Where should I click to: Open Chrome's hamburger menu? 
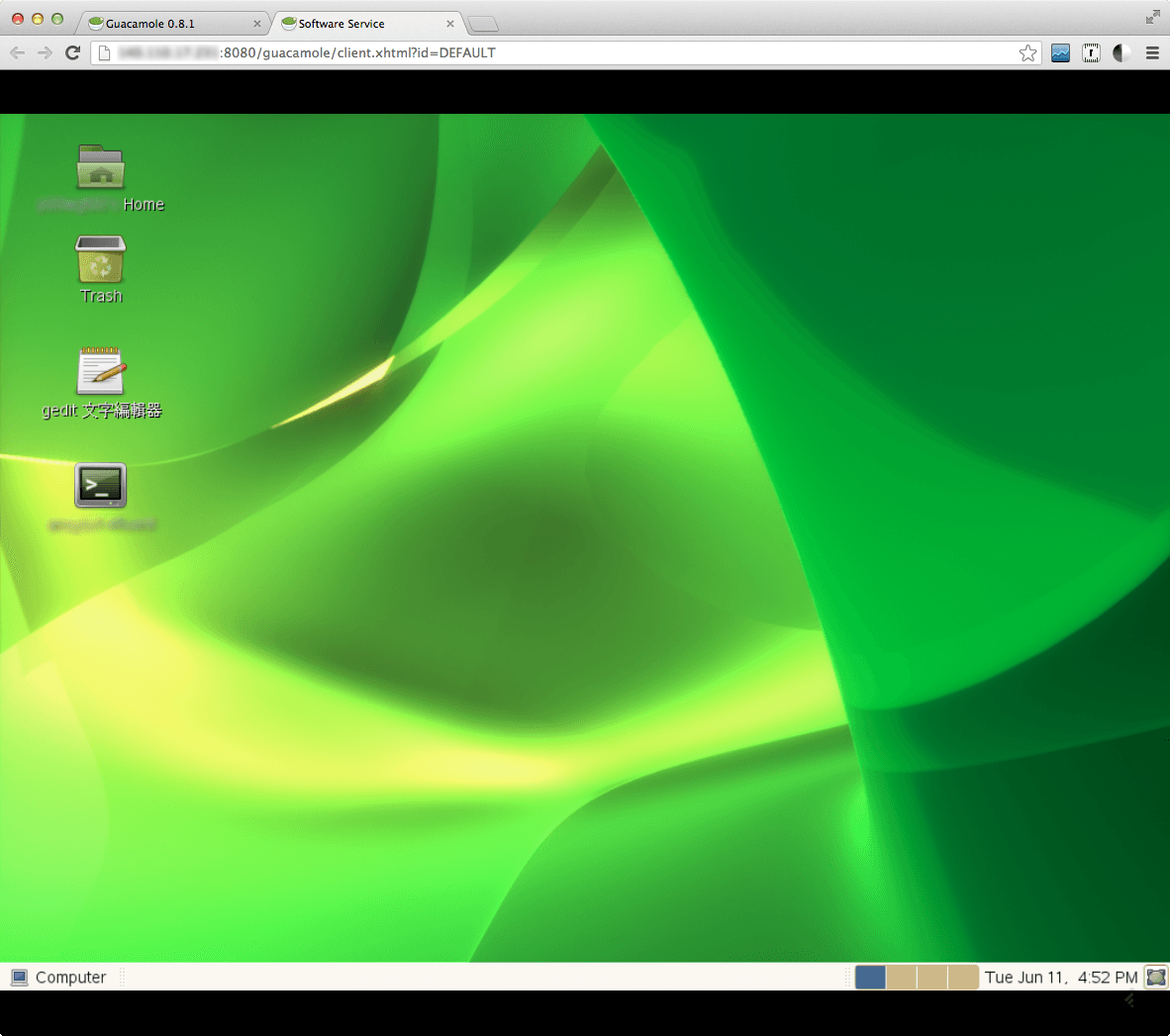1152,53
